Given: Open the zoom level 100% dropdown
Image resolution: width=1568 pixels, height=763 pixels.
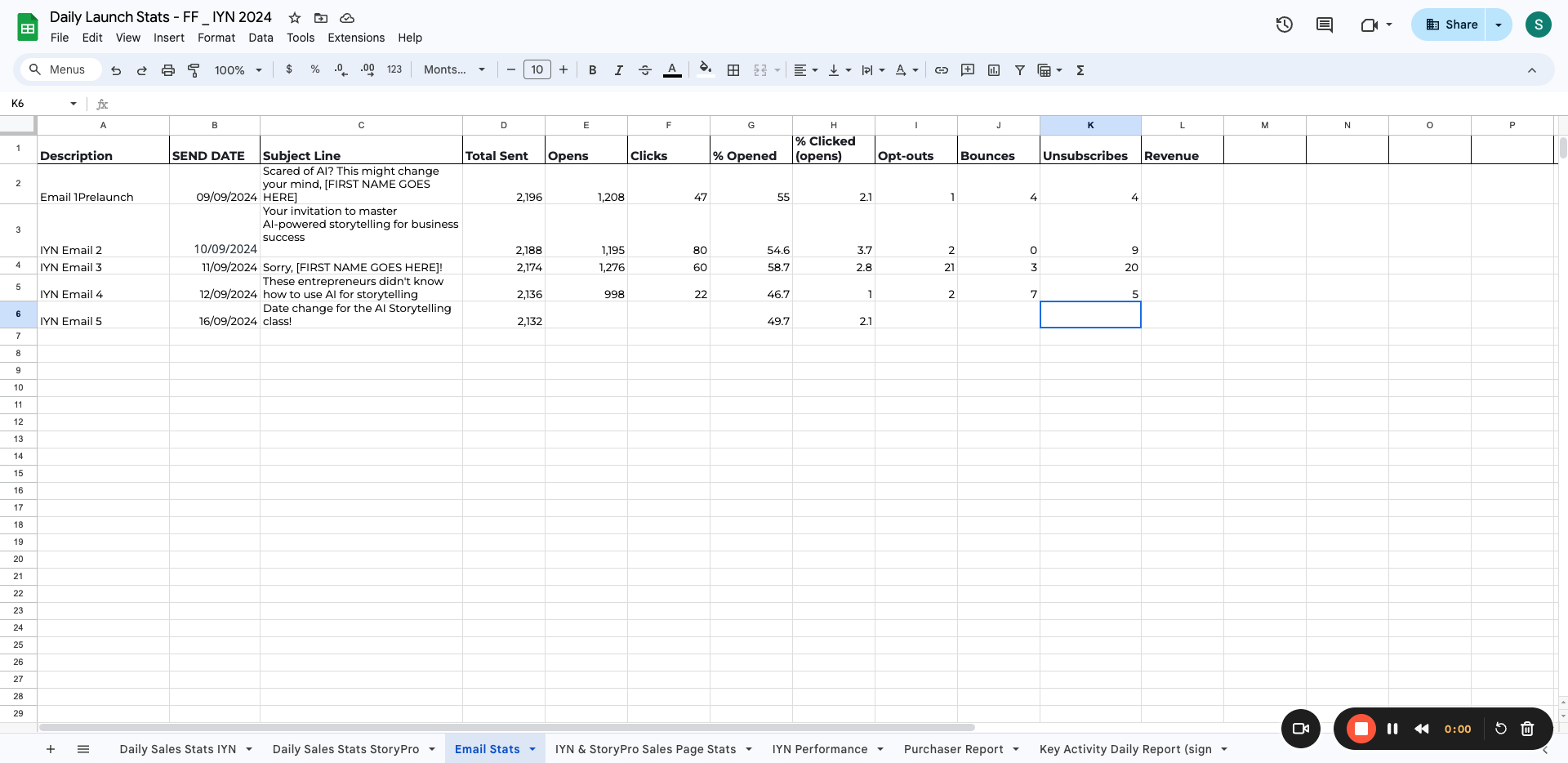Looking at the screenshot, I should [238, 70].
